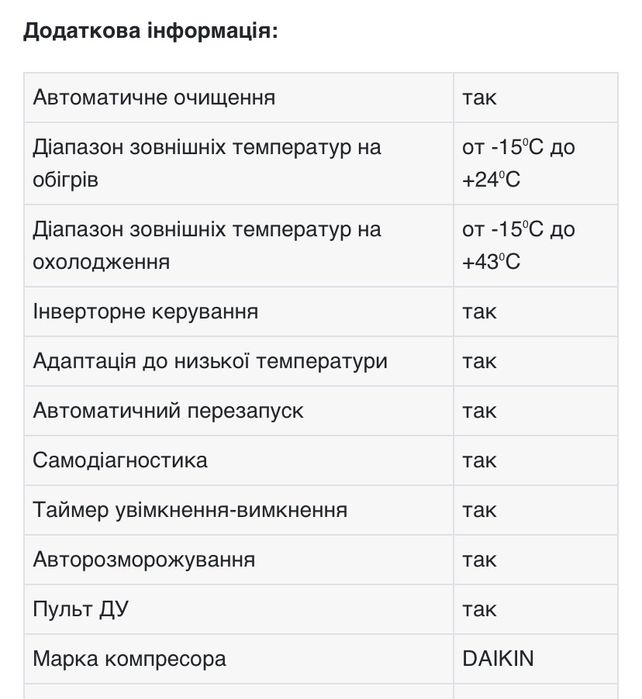642x699 pixels.
Task: Select the "Адаптація до низької температури" label
Action: (210, 361)
